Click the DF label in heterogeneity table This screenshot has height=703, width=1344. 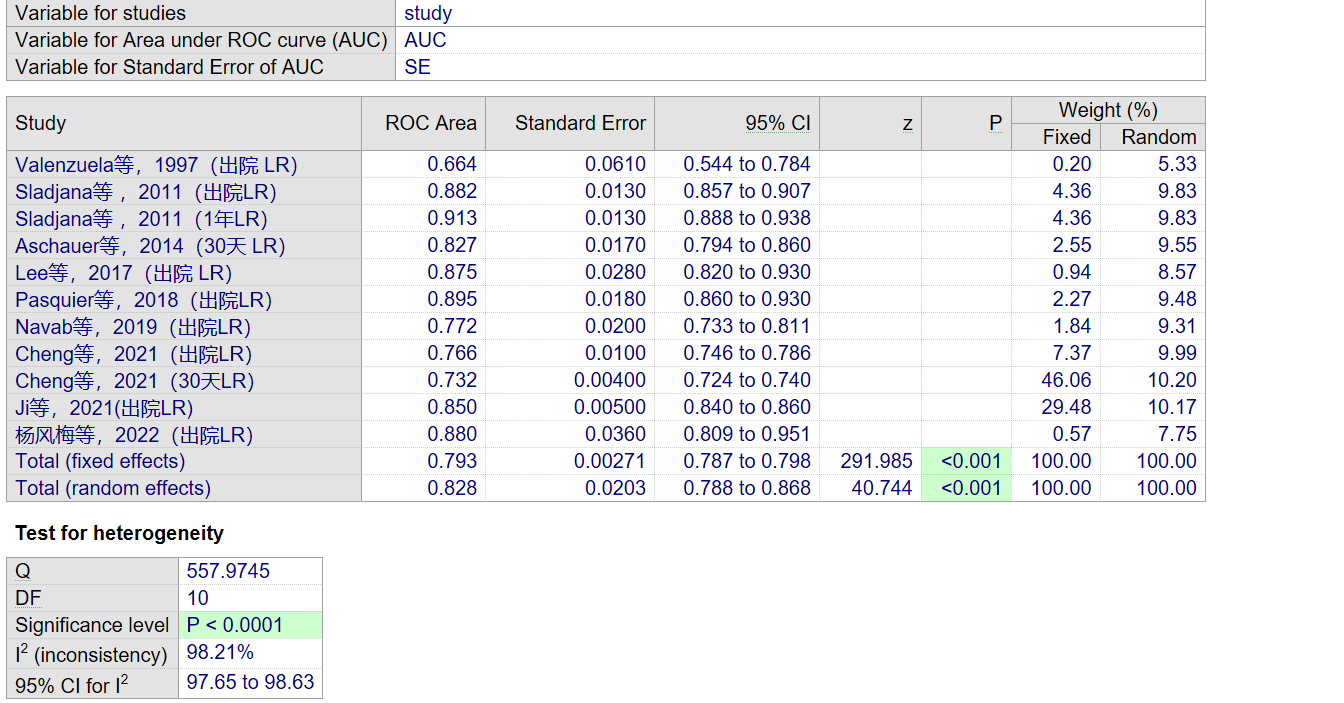coord(28,598)
